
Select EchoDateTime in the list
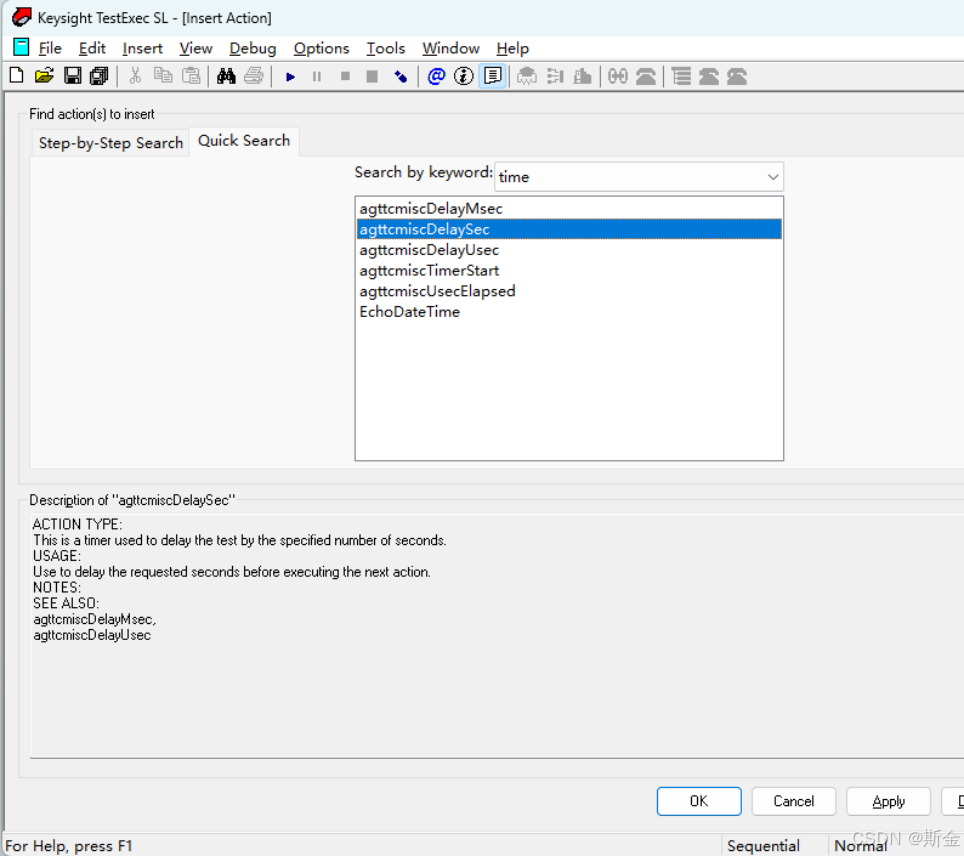point(569,312)
